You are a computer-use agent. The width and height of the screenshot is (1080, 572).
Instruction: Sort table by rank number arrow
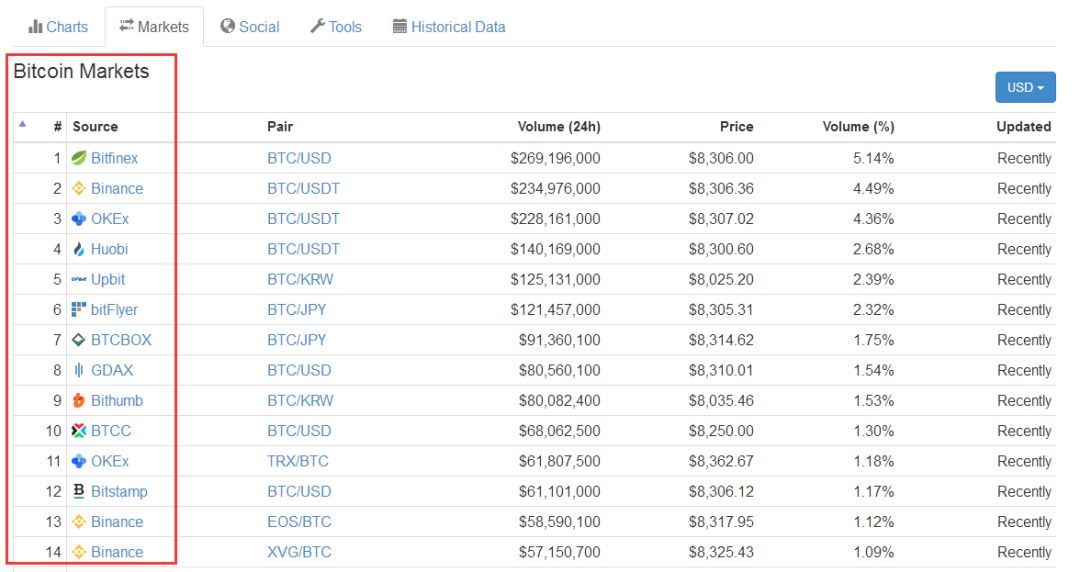[x=23, y=125]
